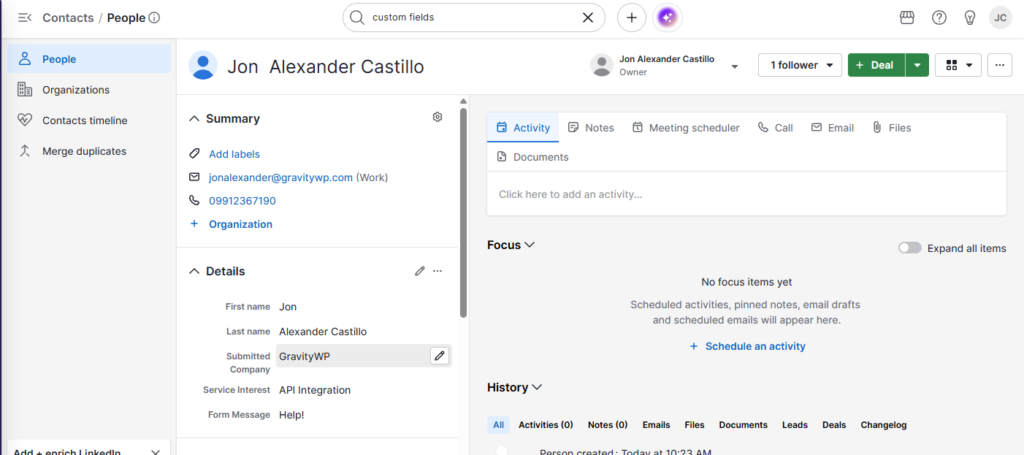Click the add an activity input field
This screenshot has height=455, width=1024.
(x=746, y=194)
